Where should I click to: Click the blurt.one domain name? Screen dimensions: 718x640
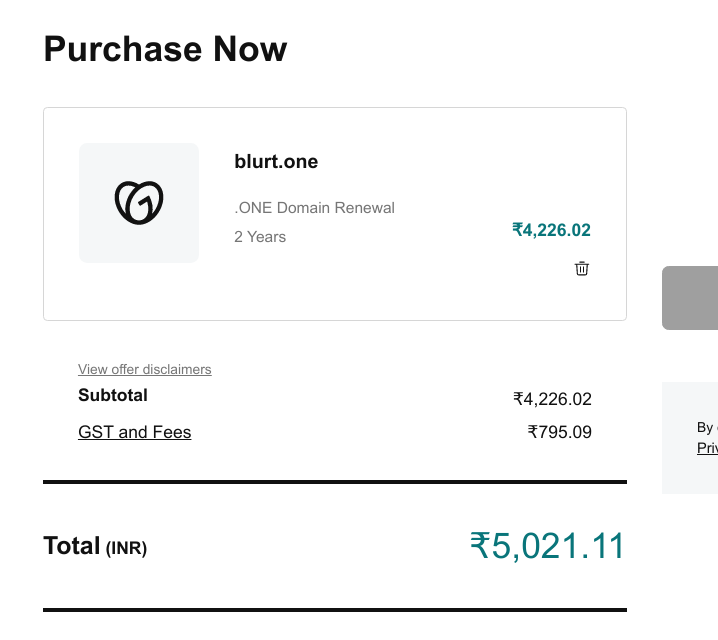tap(276, 162)
